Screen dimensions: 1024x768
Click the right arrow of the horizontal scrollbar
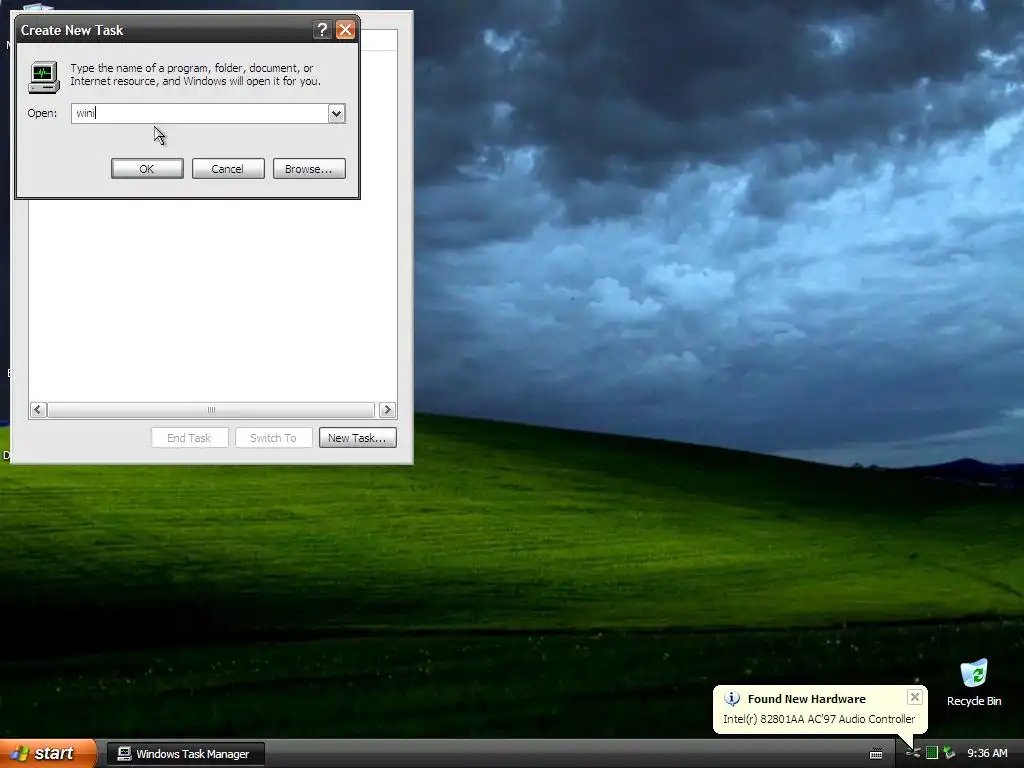(387, 409)
